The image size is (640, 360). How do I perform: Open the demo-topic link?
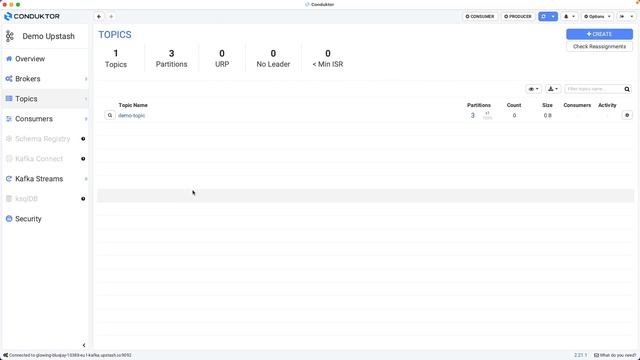pyautogui.click(x=131, y=116)
